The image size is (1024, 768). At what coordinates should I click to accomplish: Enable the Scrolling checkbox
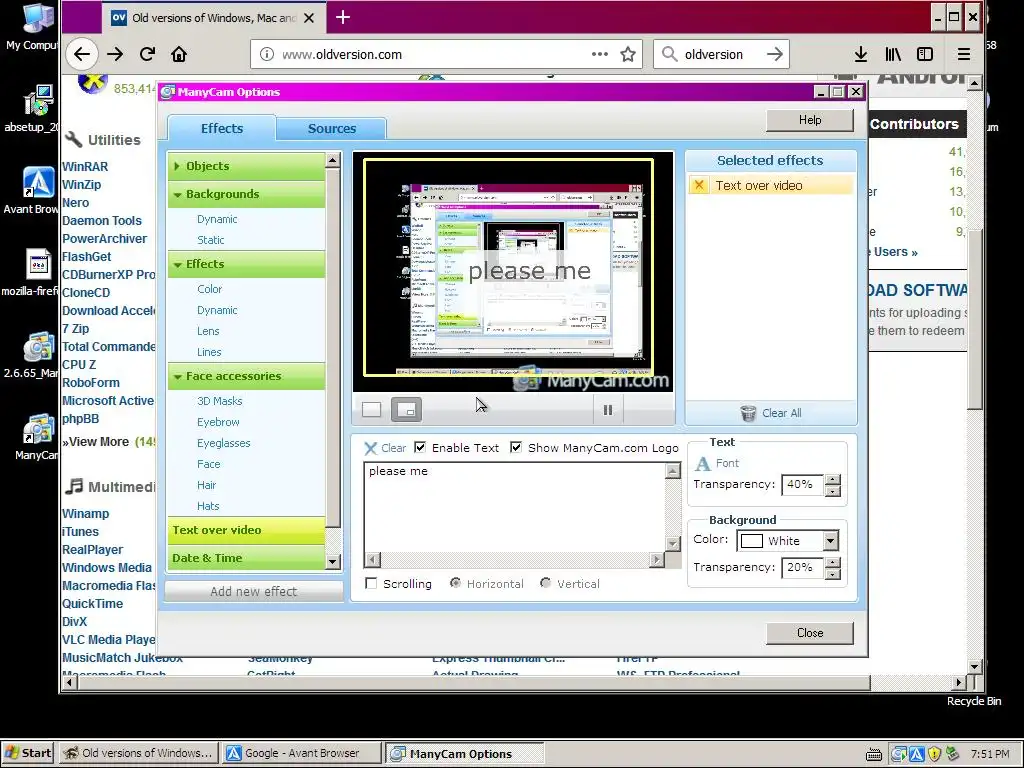click(x=371, y=583)
